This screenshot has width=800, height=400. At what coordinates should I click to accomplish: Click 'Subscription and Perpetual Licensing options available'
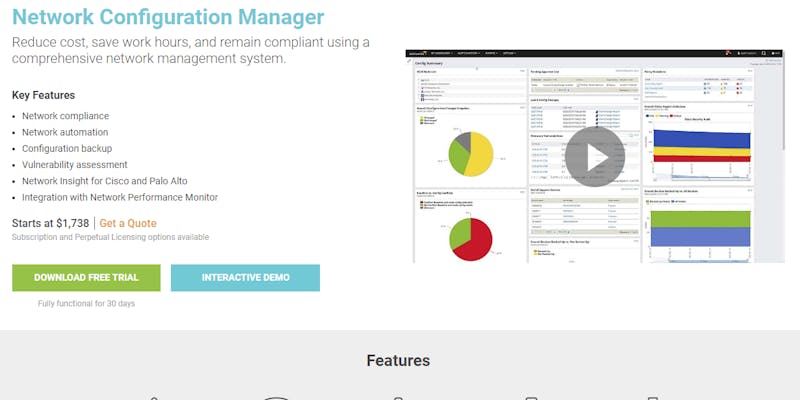110,237
